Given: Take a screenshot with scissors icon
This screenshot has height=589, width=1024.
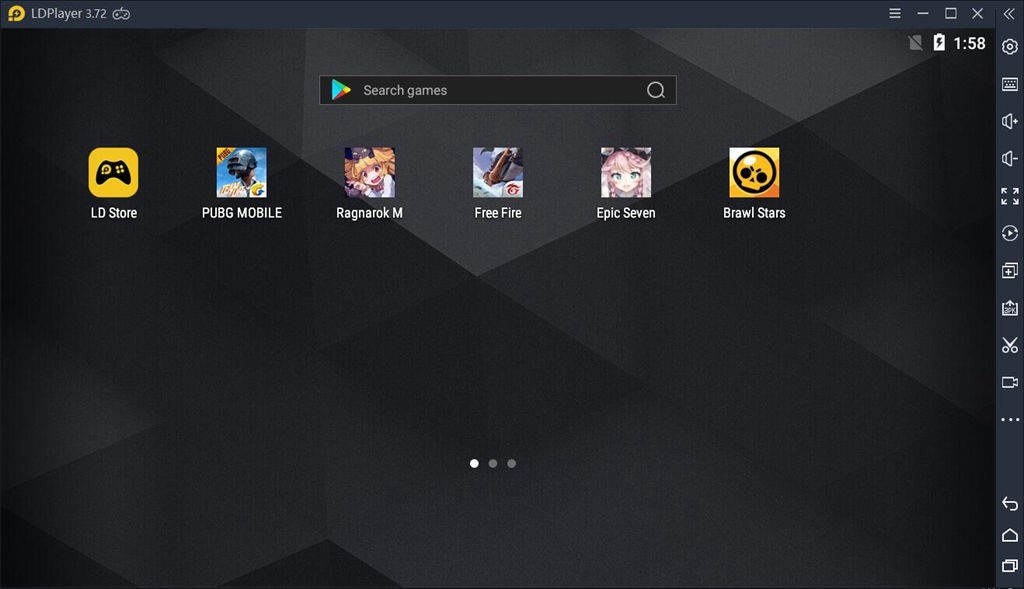Looking at the screenshot, I should [1009, 345].
